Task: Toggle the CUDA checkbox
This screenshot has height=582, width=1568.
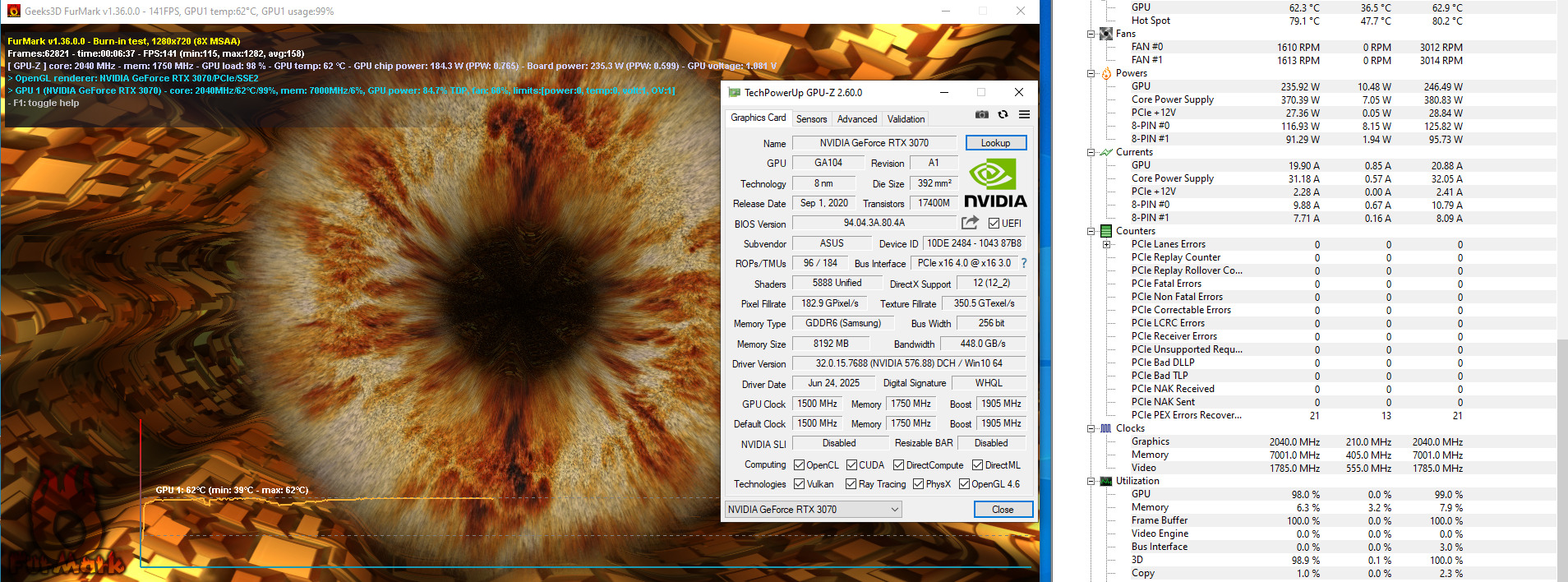Action: [x=852, y=465]
